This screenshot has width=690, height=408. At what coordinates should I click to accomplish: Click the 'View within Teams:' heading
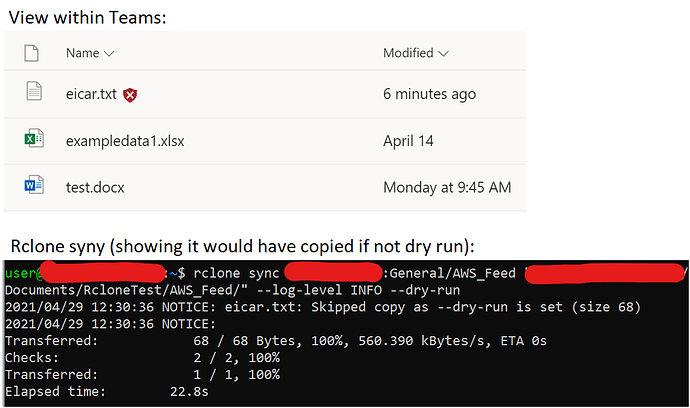click(x=88, y=18)
